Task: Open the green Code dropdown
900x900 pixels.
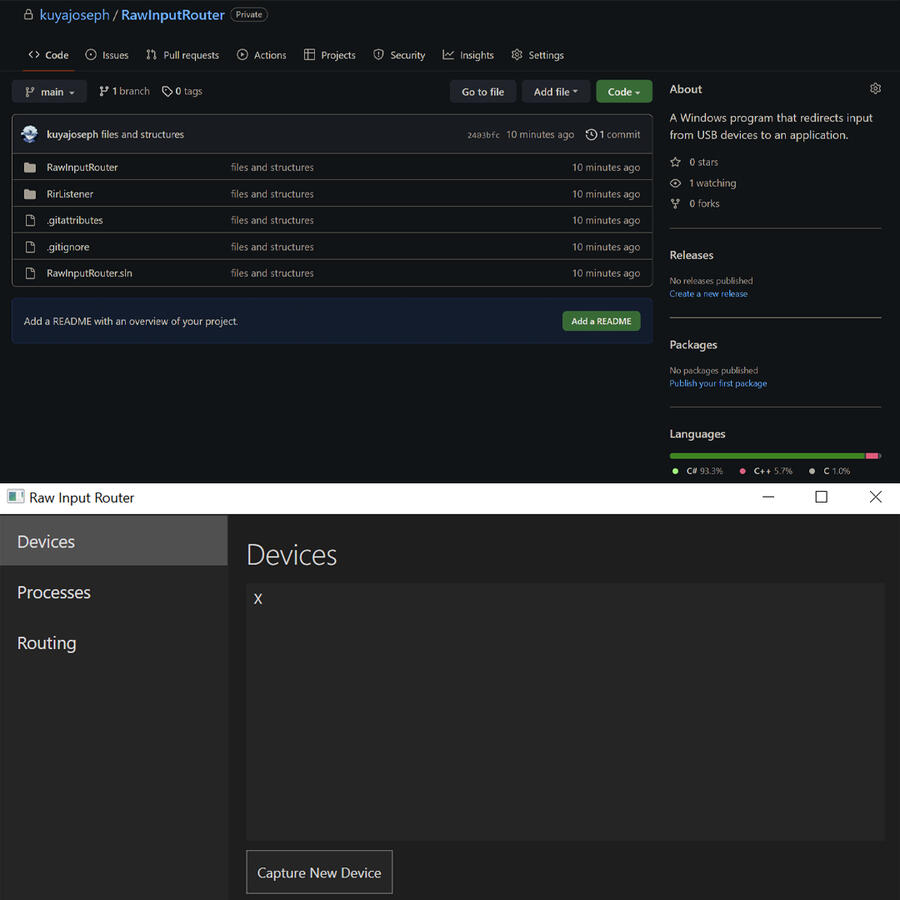Action: (624, 92)
